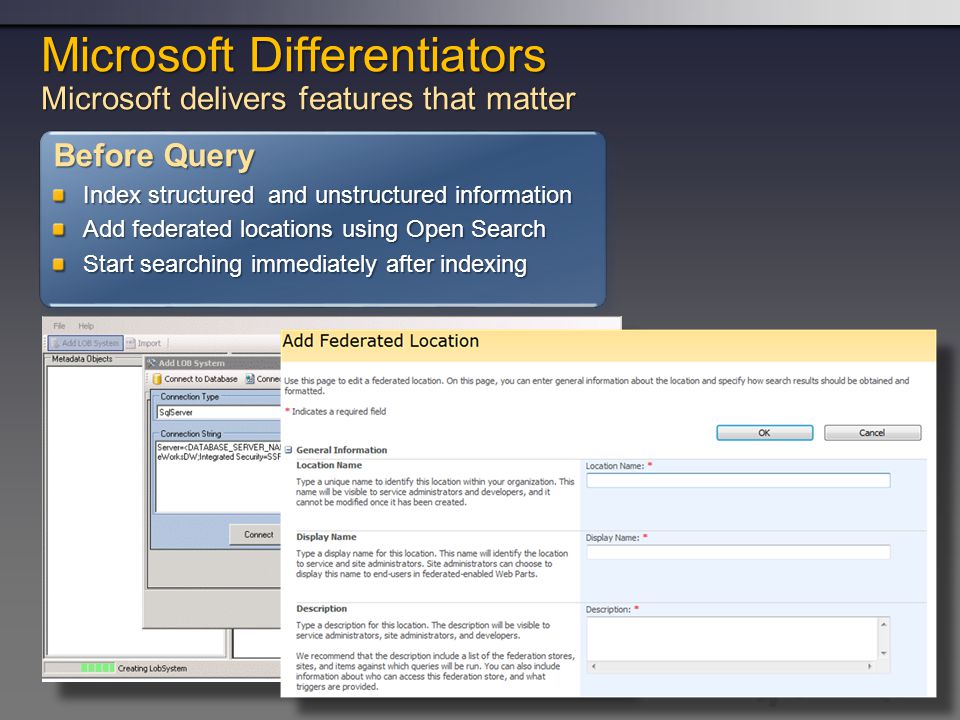Screen dimensions: 960x720
Task: Click inside the Connection String text box
Action: (x=218, y=476)
